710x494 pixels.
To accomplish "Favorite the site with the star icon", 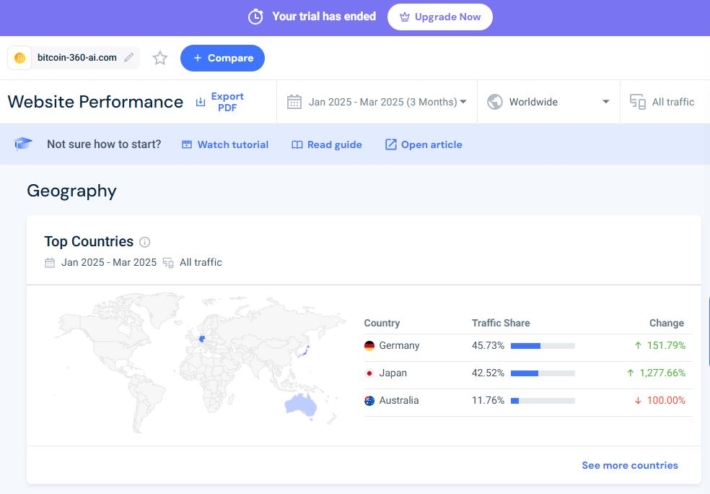I will tap(160, 58).
